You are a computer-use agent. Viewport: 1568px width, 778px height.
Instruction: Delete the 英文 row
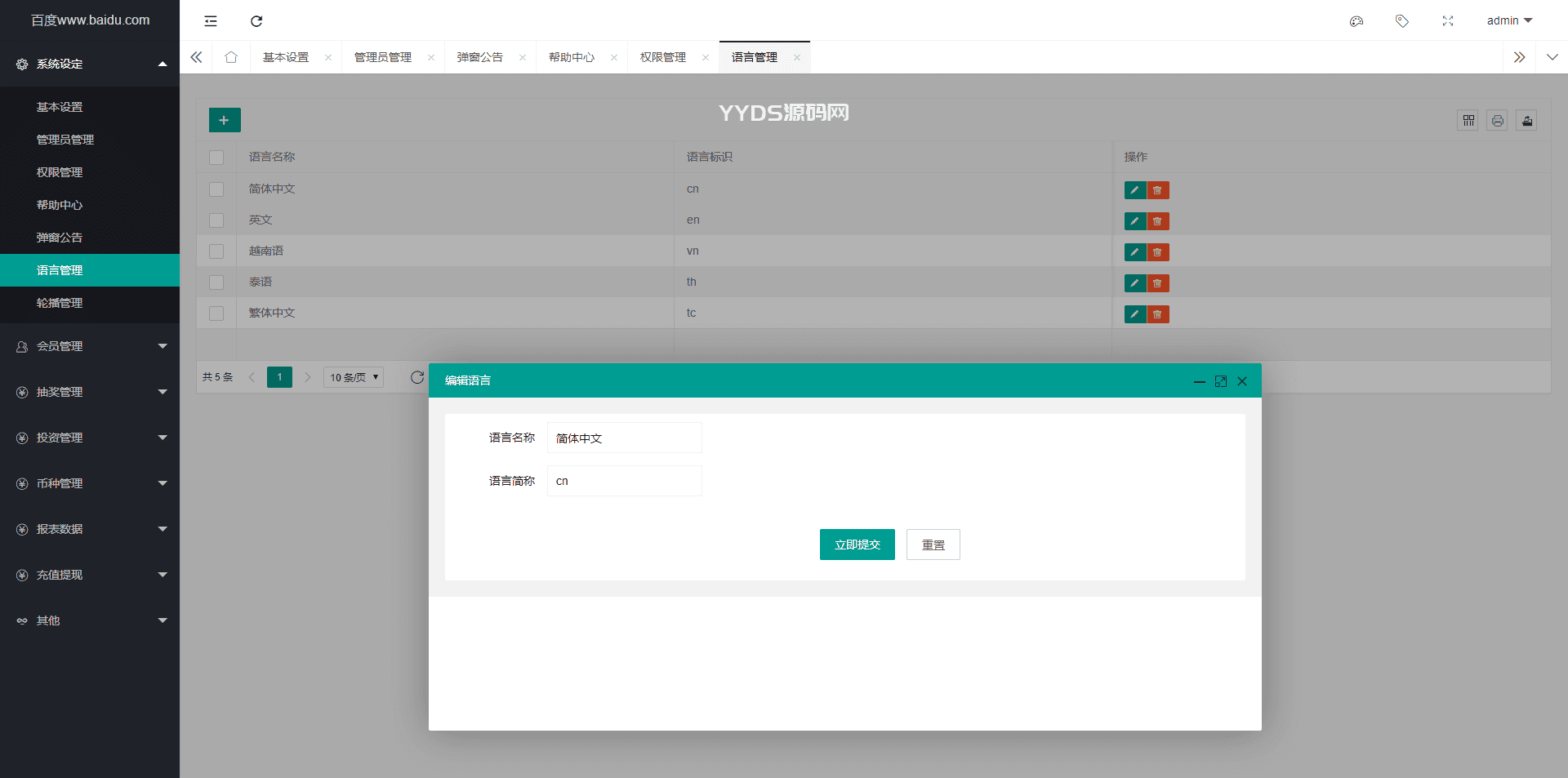(1158, 221)
